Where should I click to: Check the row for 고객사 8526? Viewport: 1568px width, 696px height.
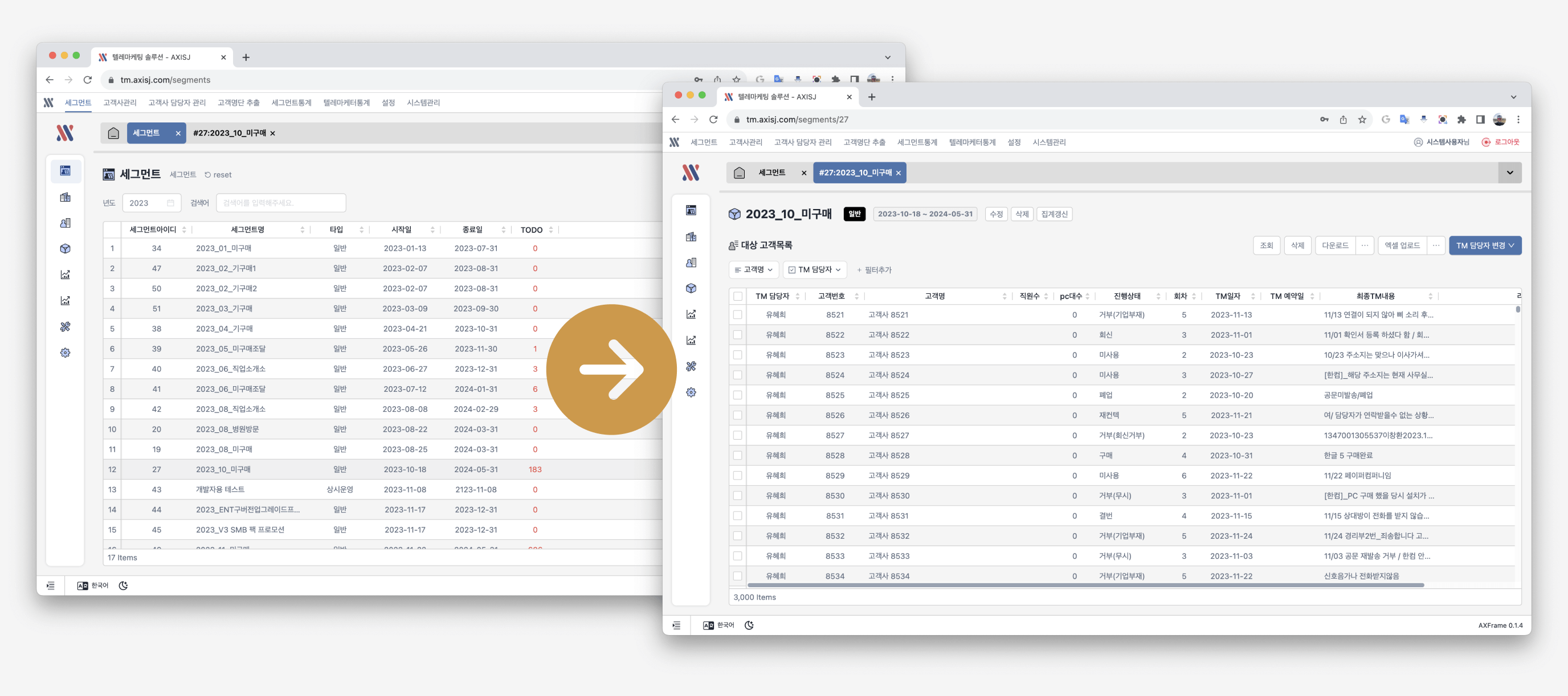(738, 416)
